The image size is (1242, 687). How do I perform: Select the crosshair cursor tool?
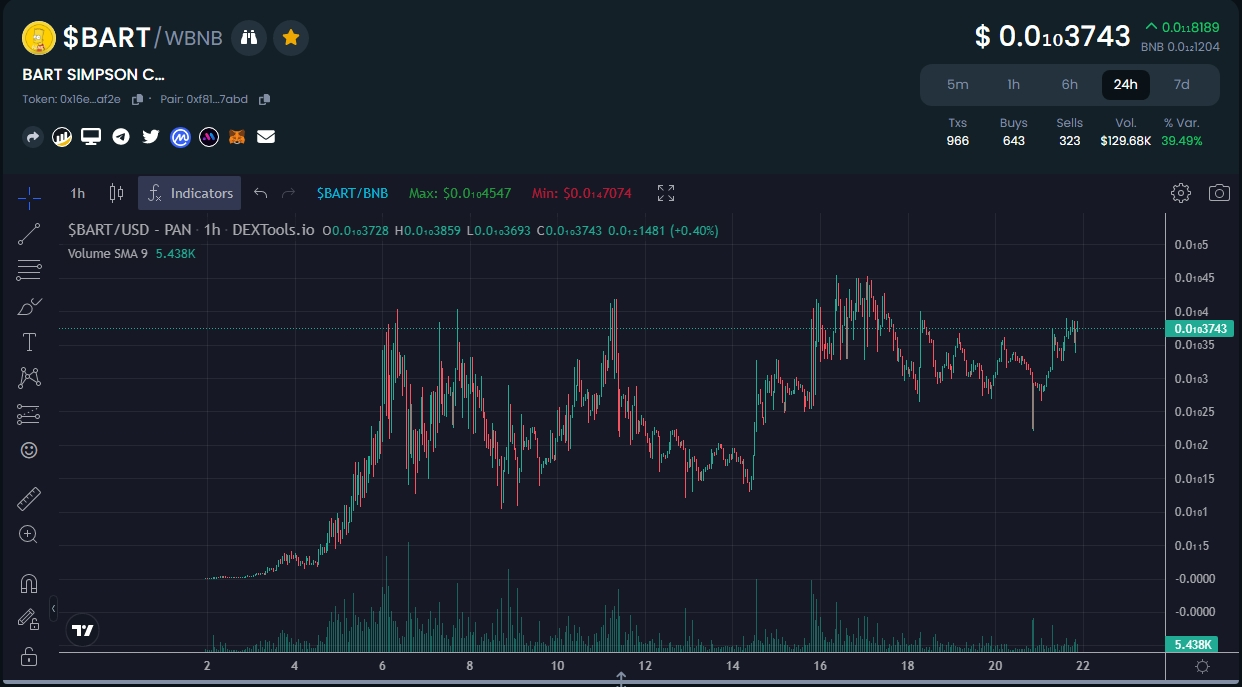pos(29,197)
